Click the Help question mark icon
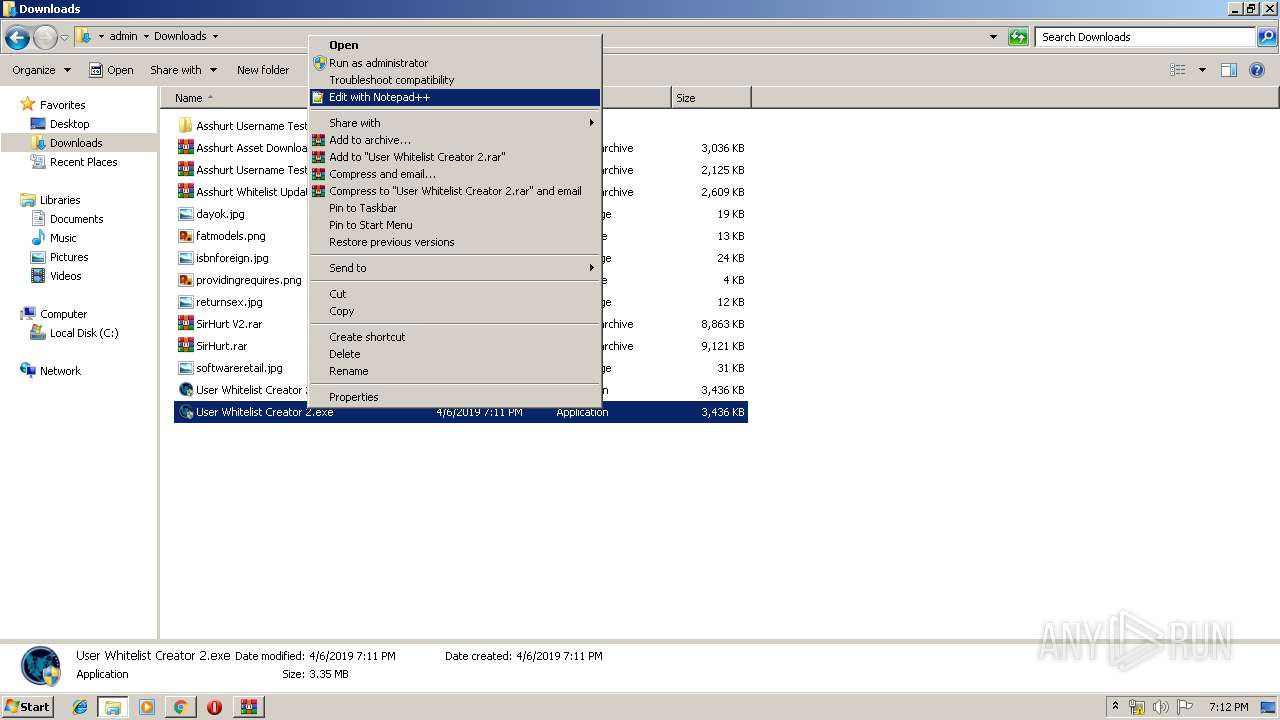This screenshot has width=1280, height=720. pyautogui.click(x=1258, y=70)
